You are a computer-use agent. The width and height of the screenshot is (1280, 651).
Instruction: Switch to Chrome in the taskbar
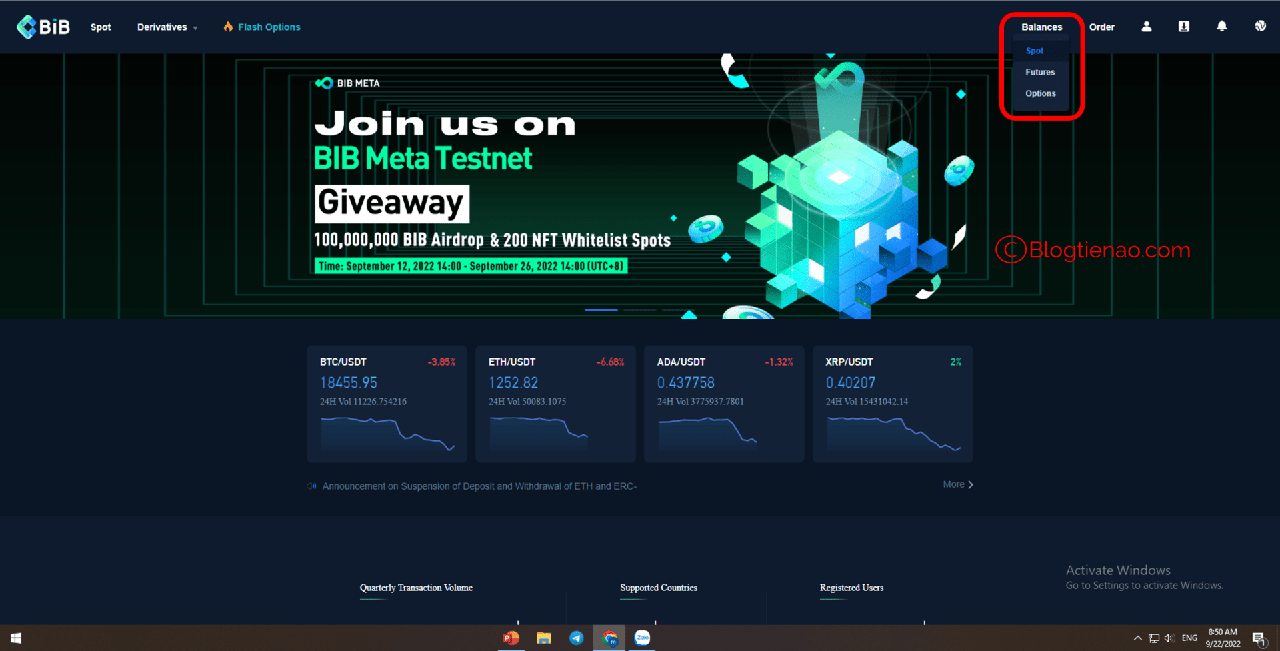(x=609, y=638)
